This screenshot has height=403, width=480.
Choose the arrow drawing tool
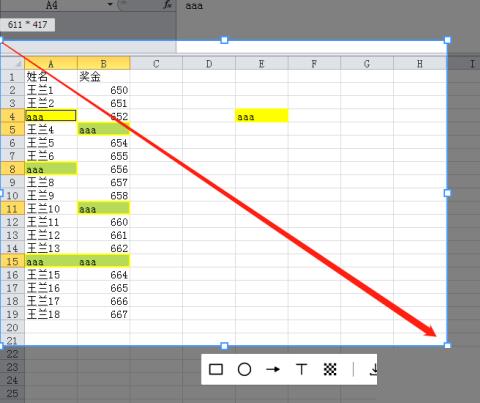click(273, 369)
